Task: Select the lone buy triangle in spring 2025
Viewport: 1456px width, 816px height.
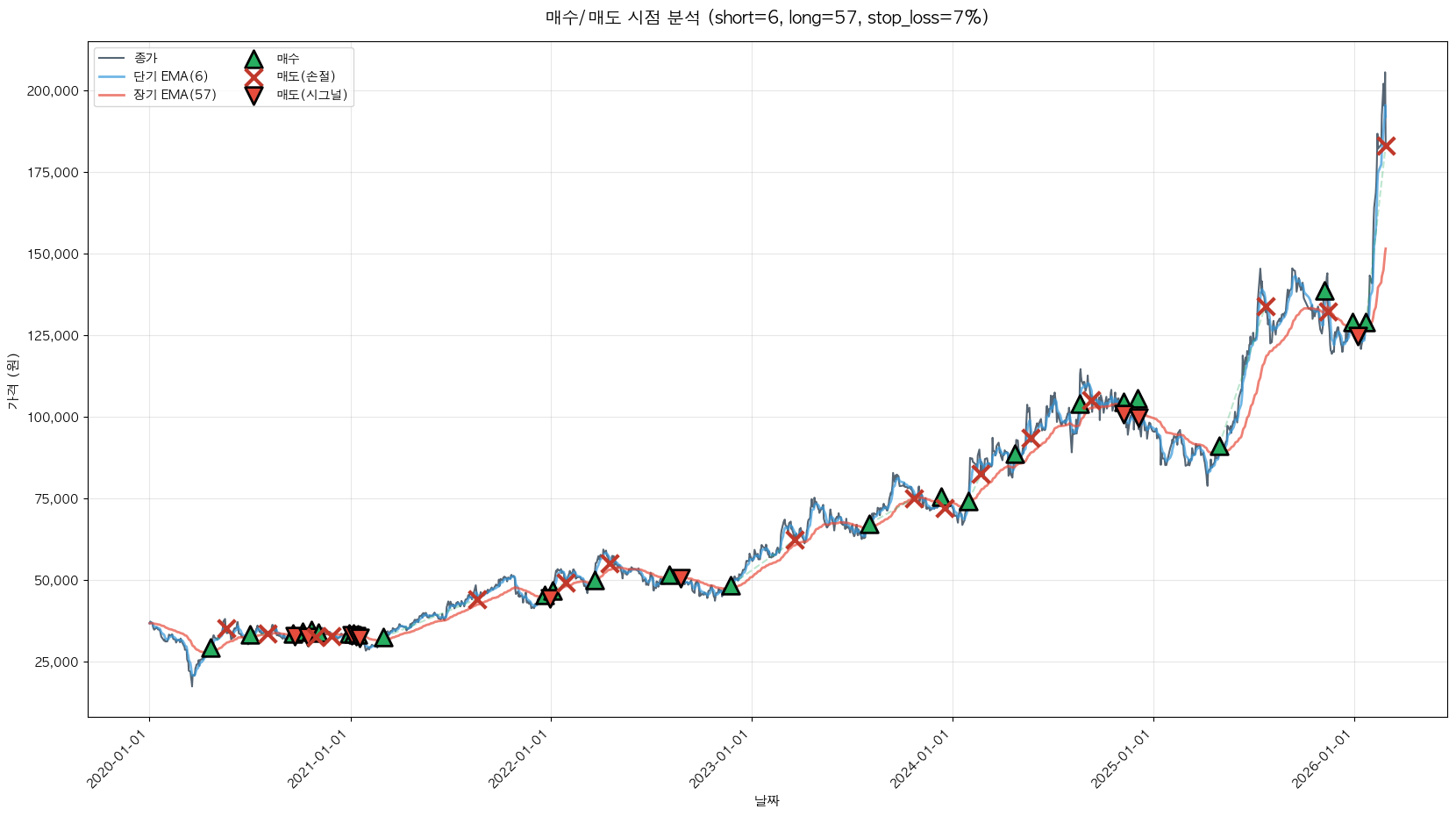Action: 1219,447
